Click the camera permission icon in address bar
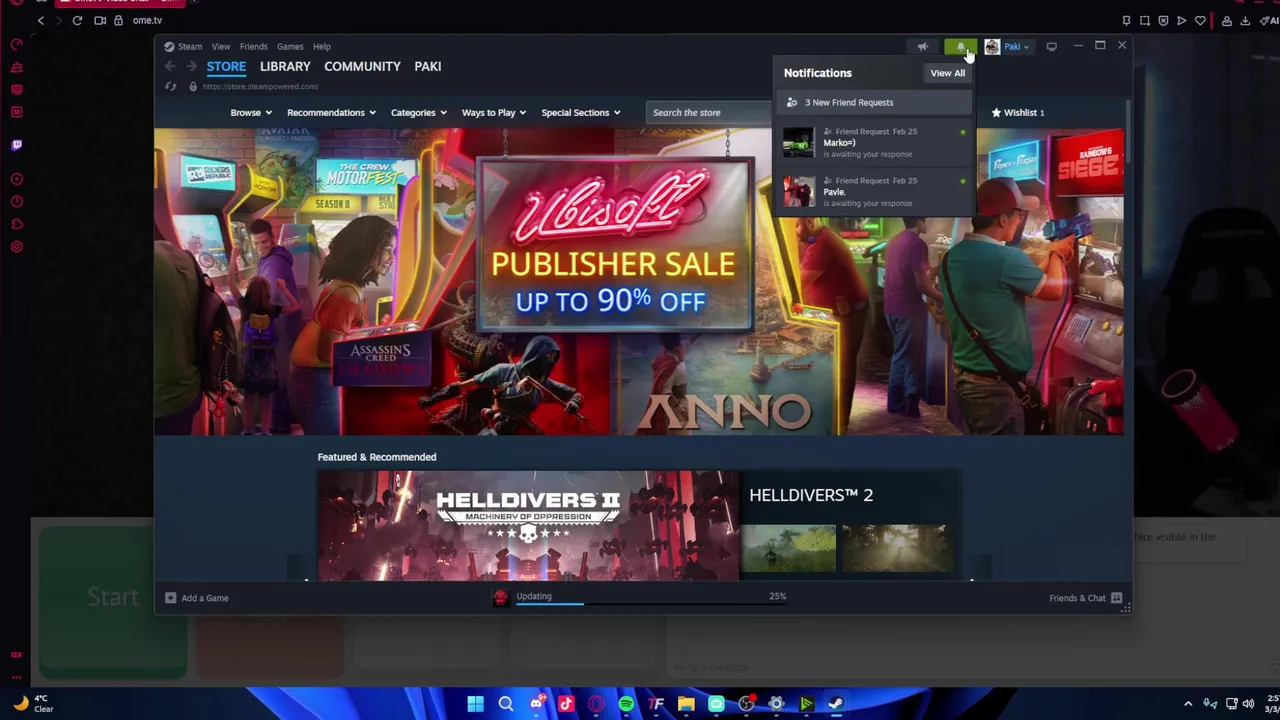 coord(100,20)
